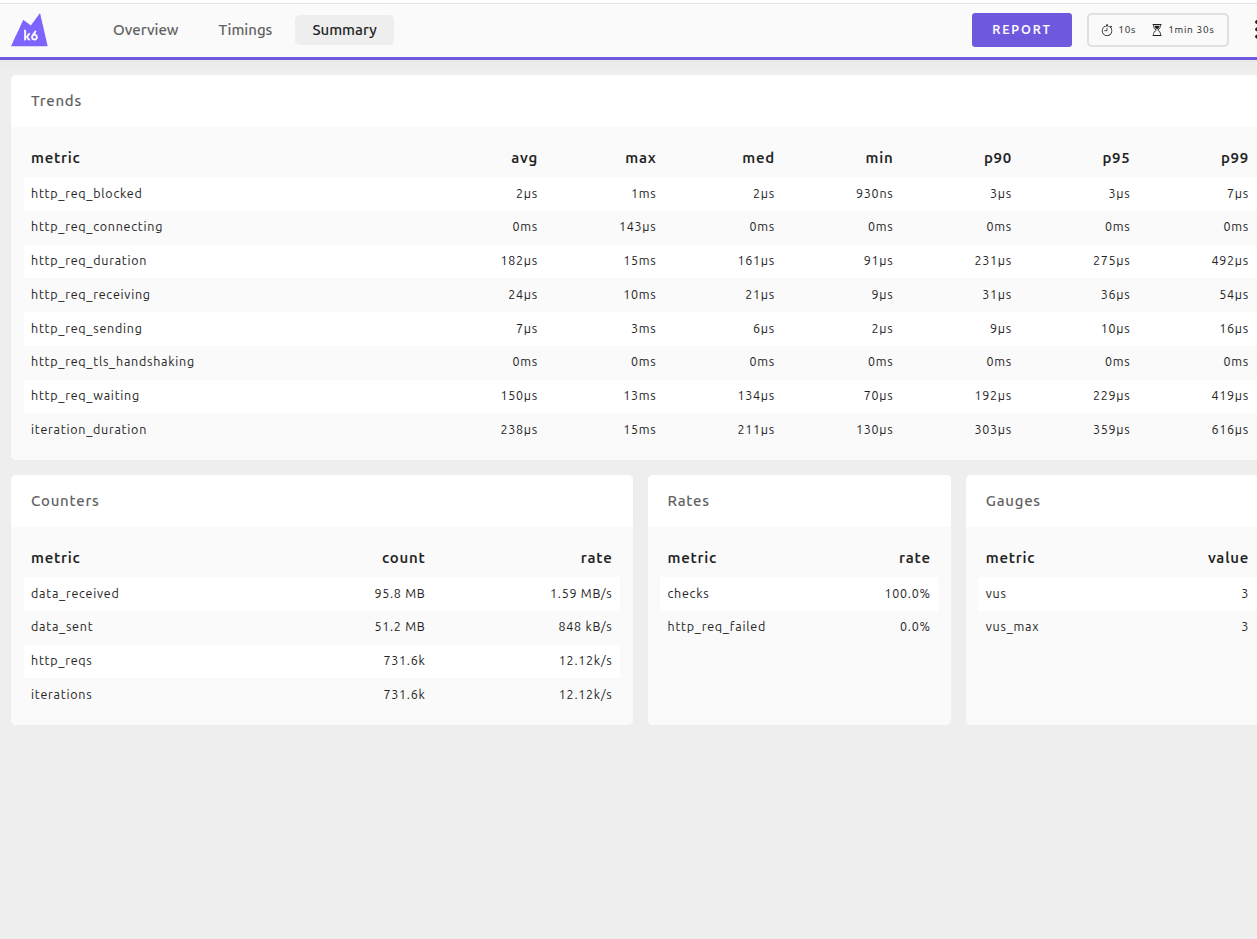
Task: Click the k6 logo icon
Action: pyautogui.click(x=30, y=30)
